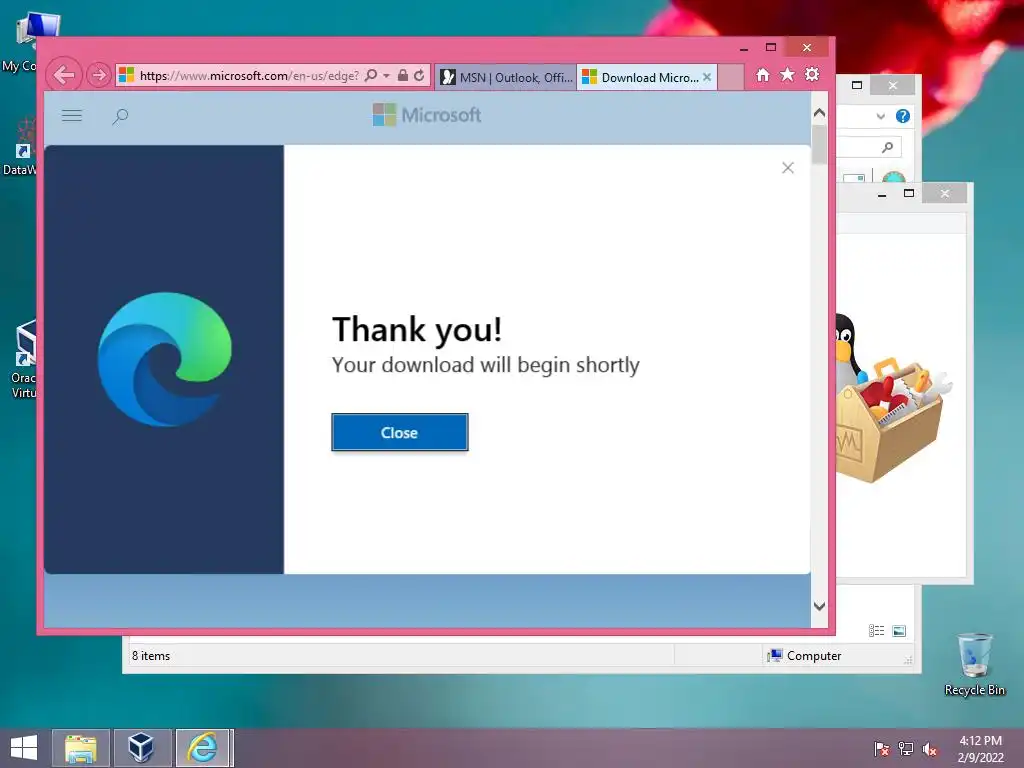Image resolution: width=1024 pixels, height=768 pixels.
Task: Click the Edge logo image
Action: (165, 360)
